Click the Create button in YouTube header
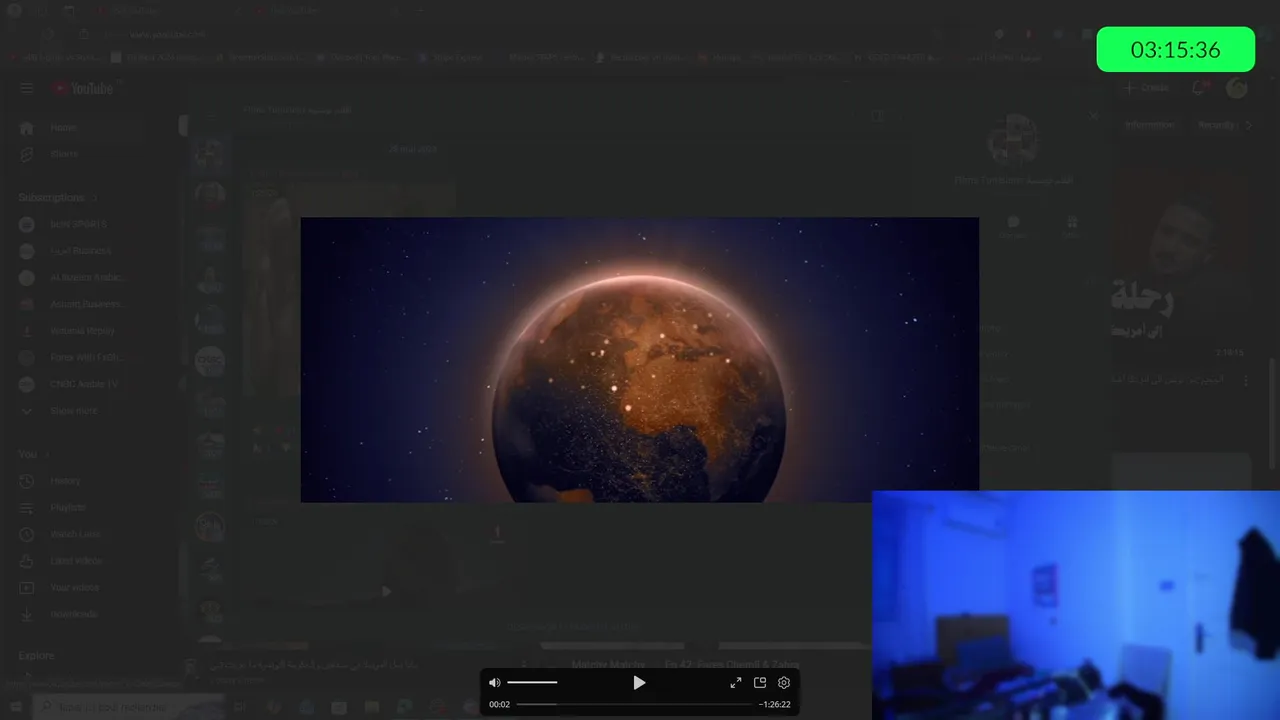Image resolution: width=1280 pixels, height=720 pixels. pyautogui.click(x=1145, y=88)
